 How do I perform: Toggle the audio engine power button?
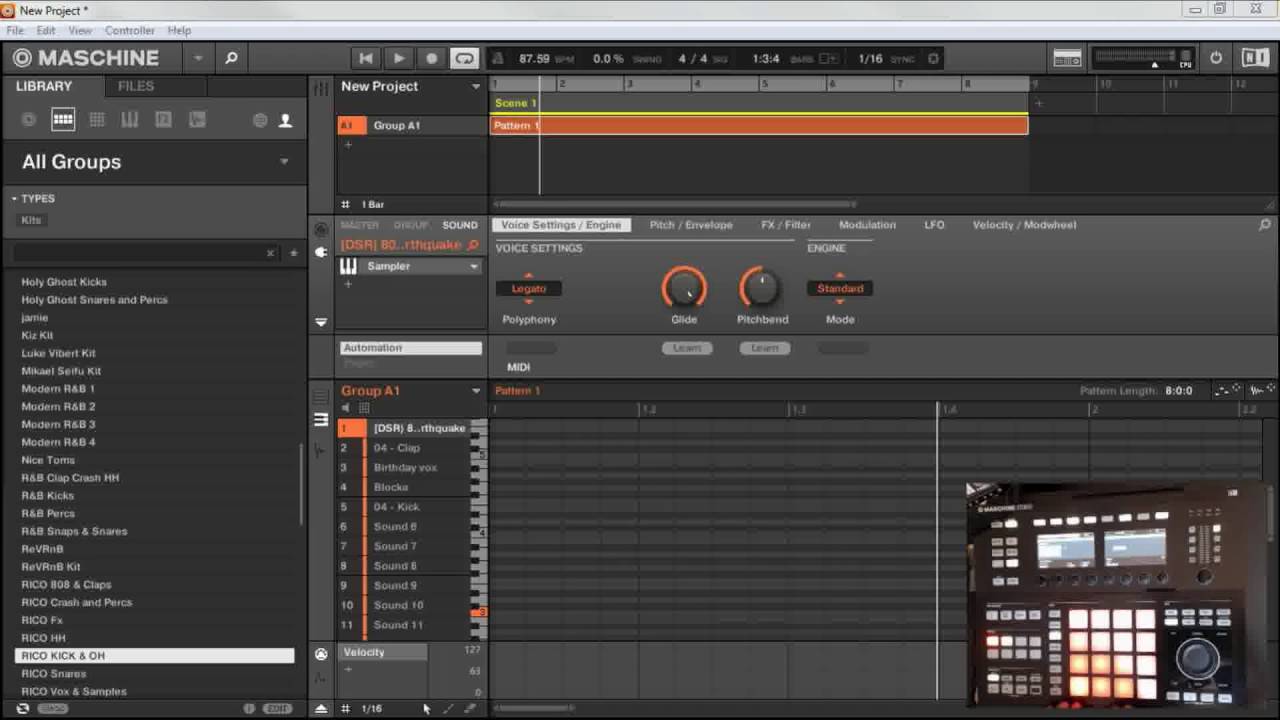pos(1216,58)
